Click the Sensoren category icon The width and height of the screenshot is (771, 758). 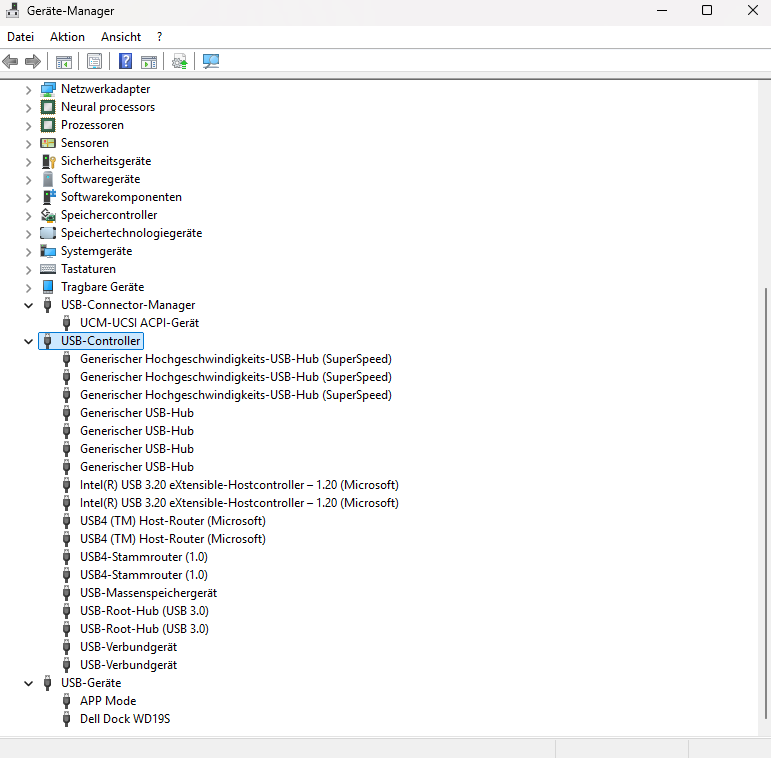pos(48,143)
